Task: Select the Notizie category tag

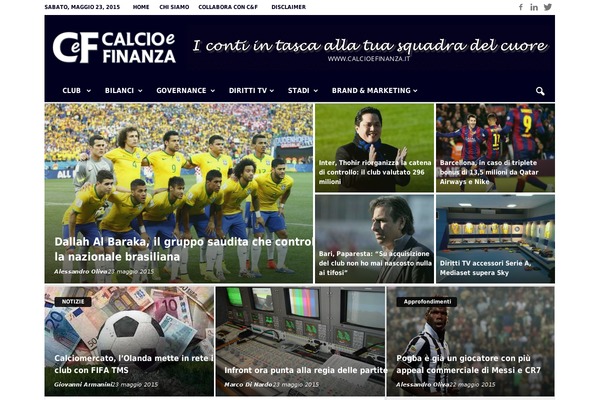Action: click(x=73, y=302)
